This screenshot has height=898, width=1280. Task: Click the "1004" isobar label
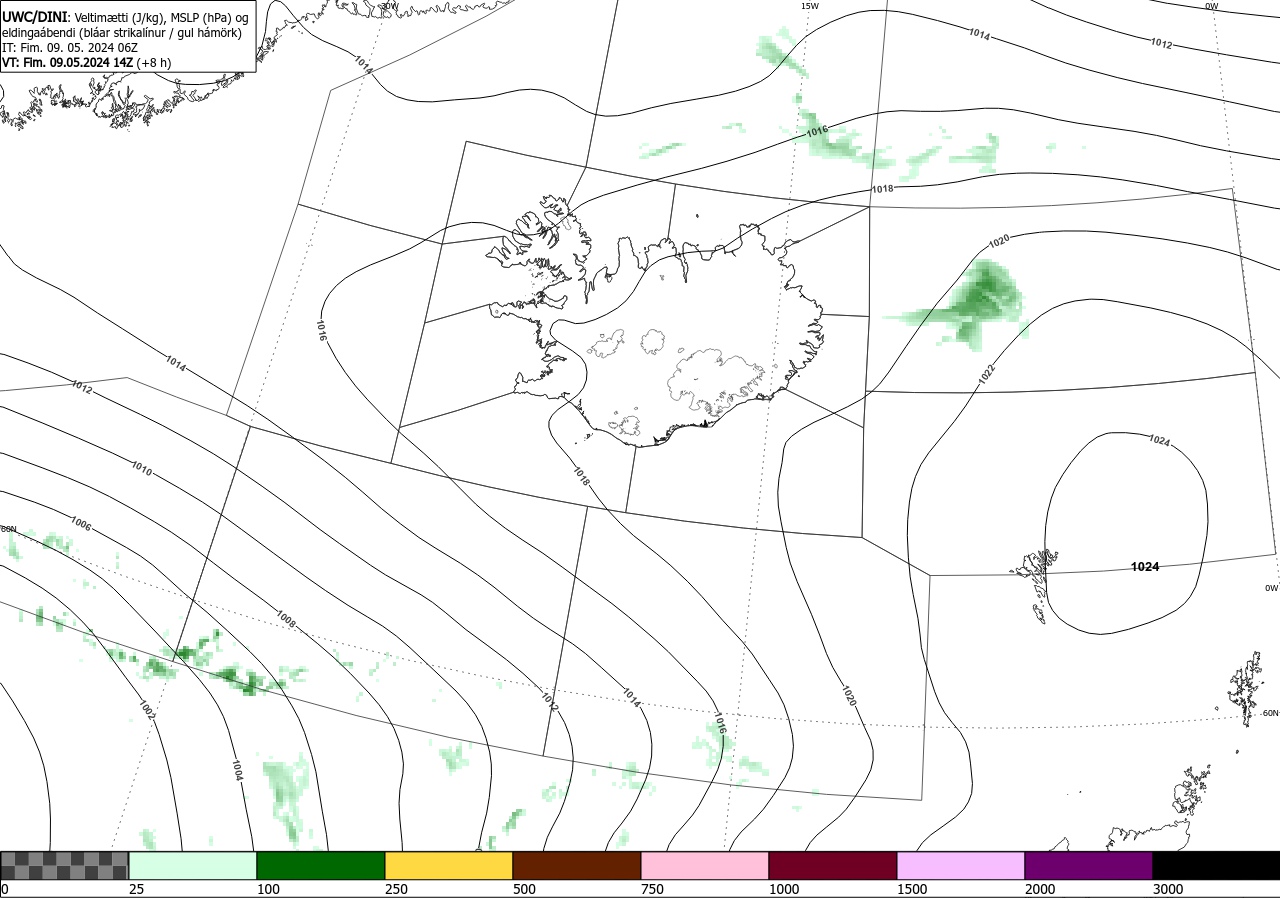point(237,769)
